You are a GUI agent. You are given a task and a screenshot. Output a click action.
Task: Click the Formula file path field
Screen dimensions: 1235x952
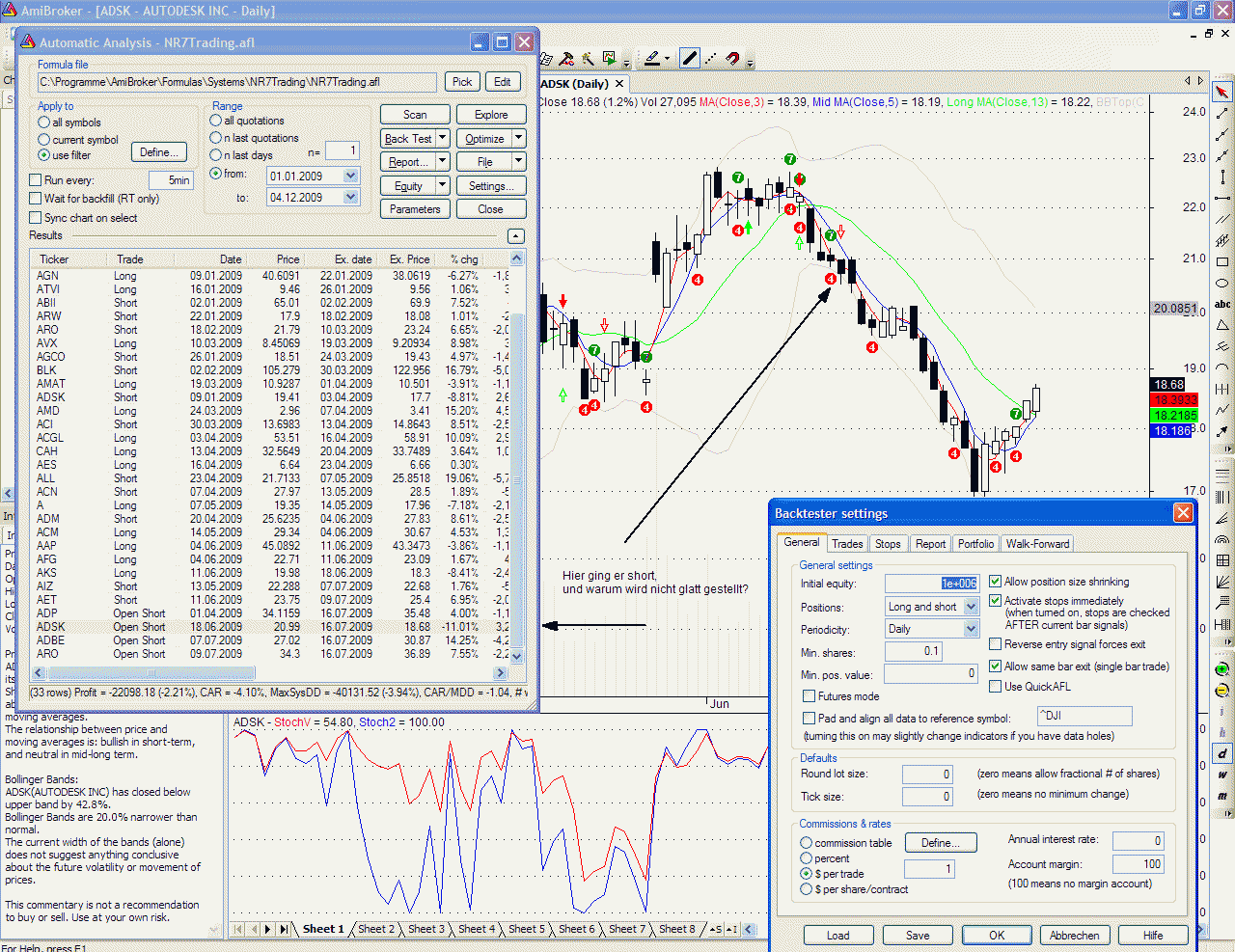pos(237,82)
